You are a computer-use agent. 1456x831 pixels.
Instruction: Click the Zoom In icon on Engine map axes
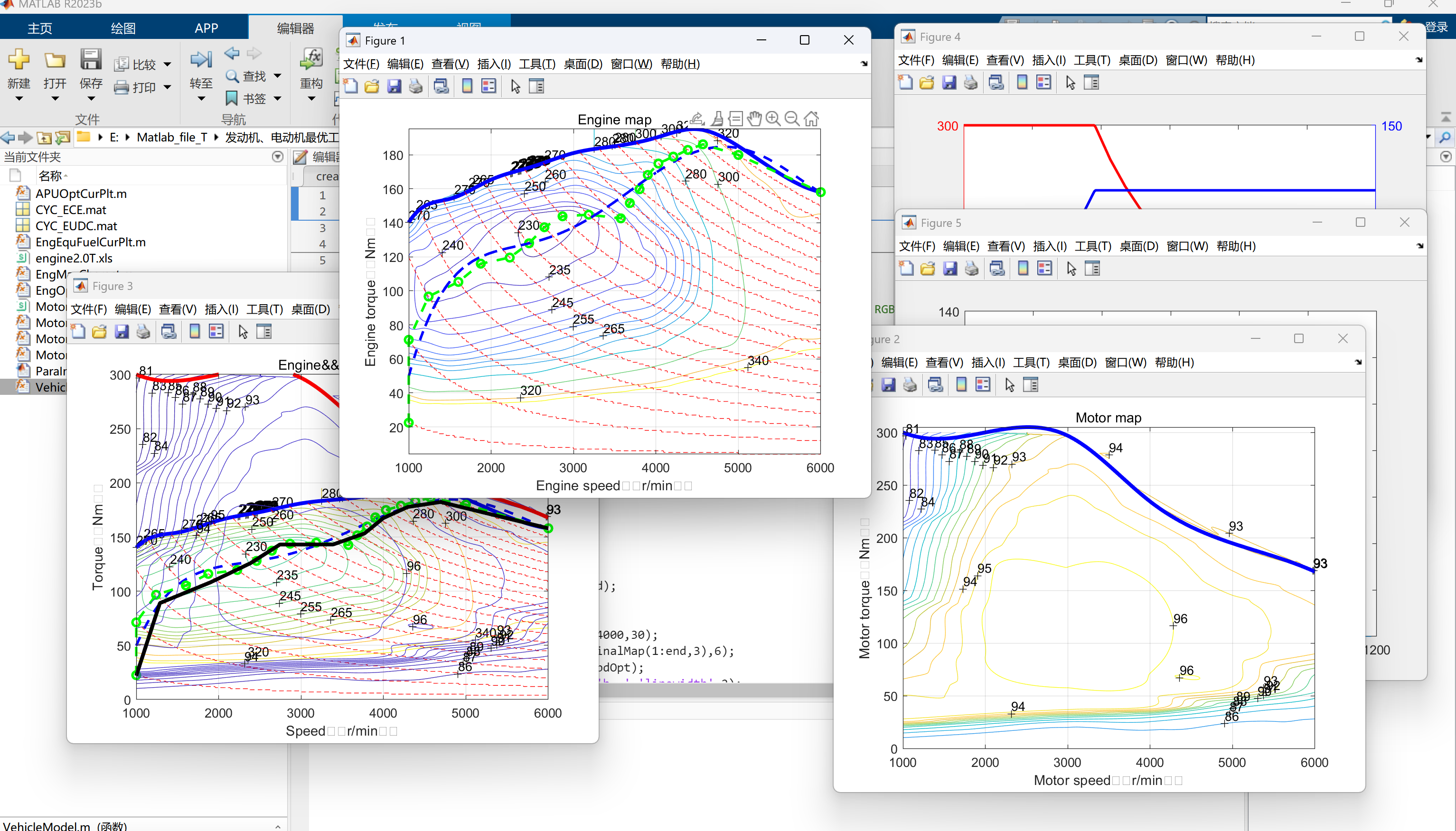coord(773,119)
